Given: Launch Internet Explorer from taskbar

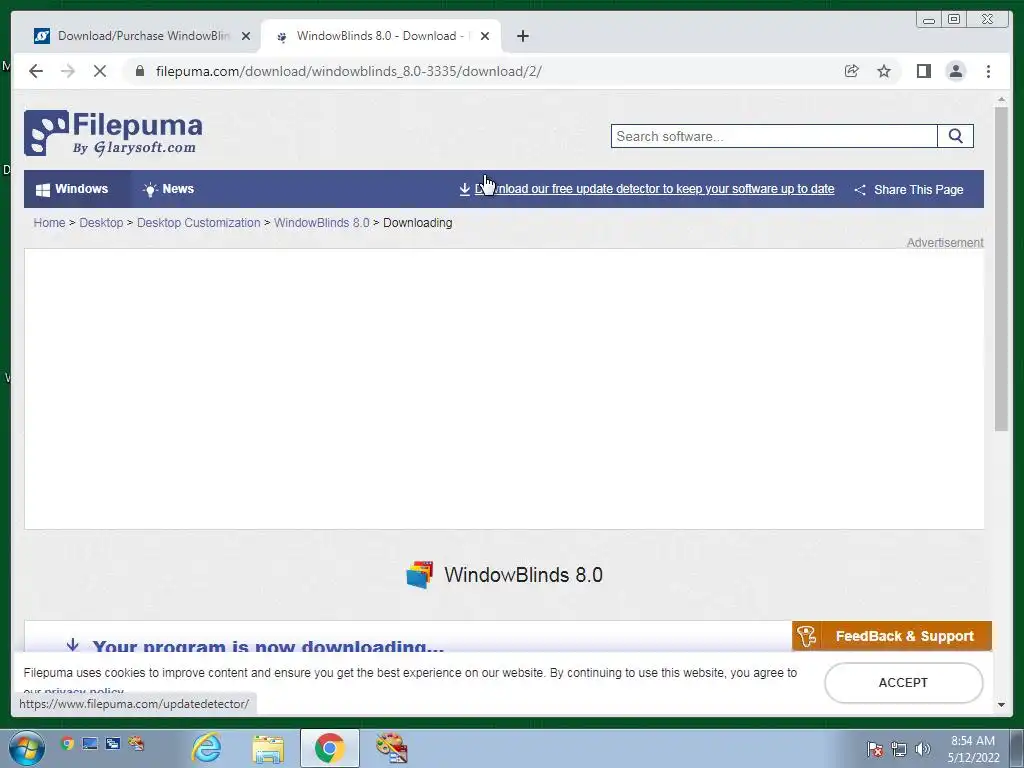Looking at the screenshot, I should point(206,748).
